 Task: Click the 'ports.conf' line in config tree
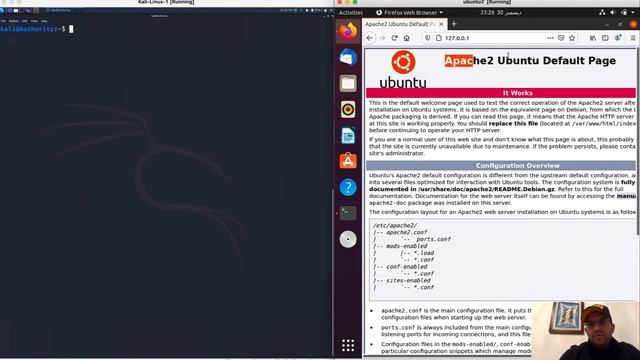tap(433, 239)
